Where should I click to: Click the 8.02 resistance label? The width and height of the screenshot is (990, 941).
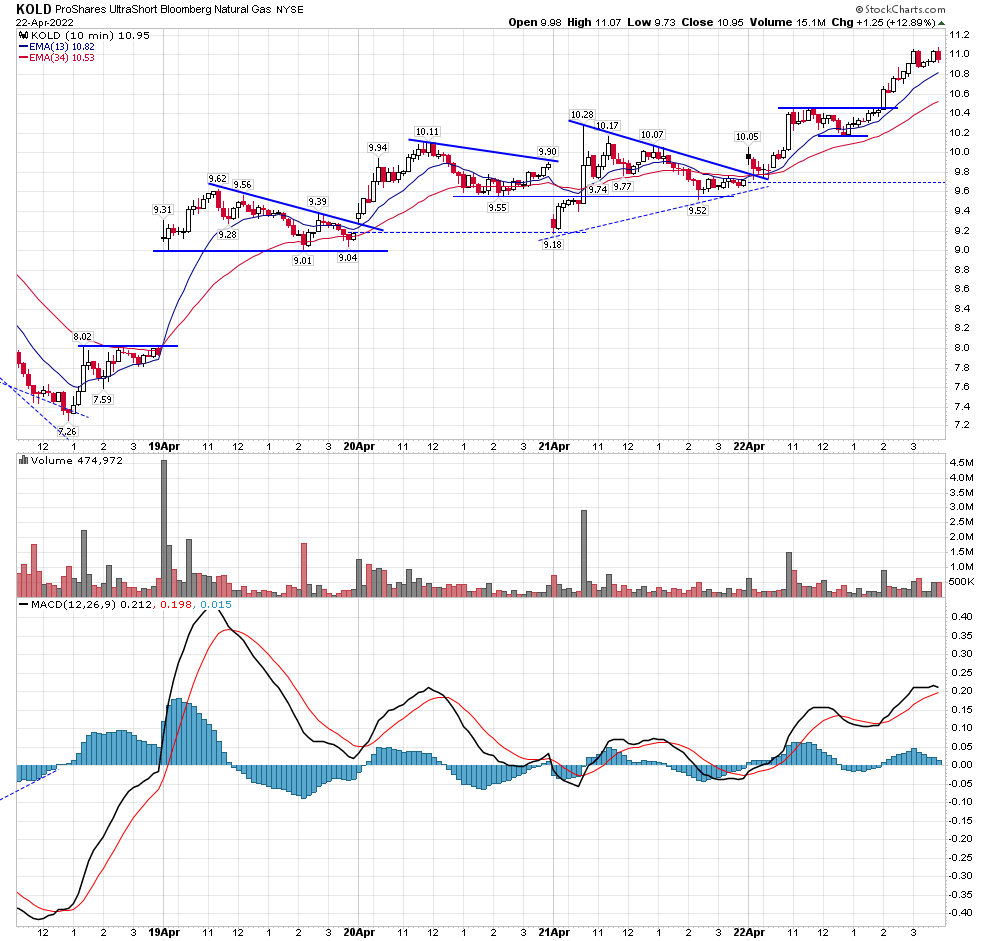[x=82, y=337]
